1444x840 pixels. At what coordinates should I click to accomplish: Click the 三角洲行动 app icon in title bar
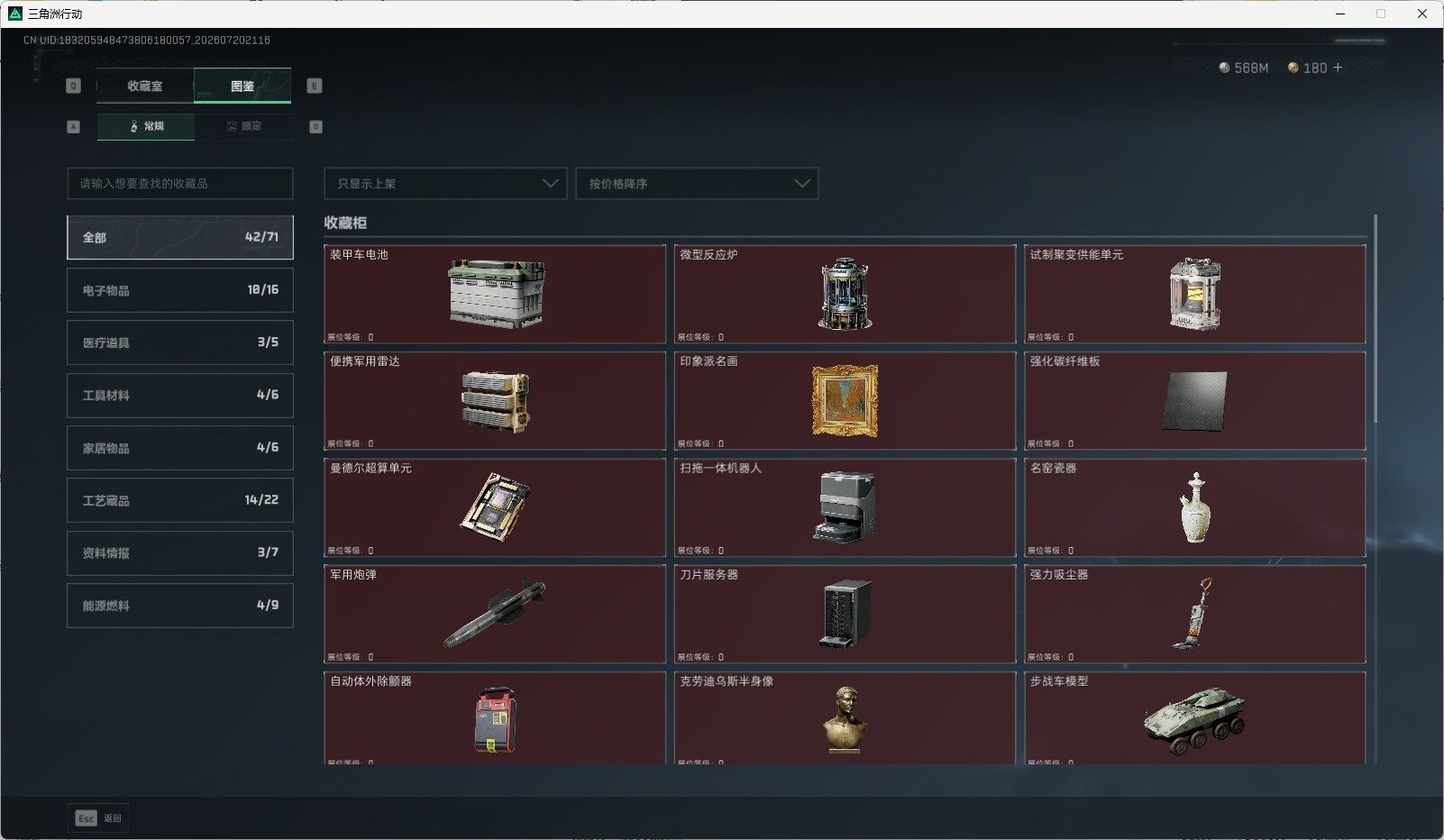tap(14, 14)
